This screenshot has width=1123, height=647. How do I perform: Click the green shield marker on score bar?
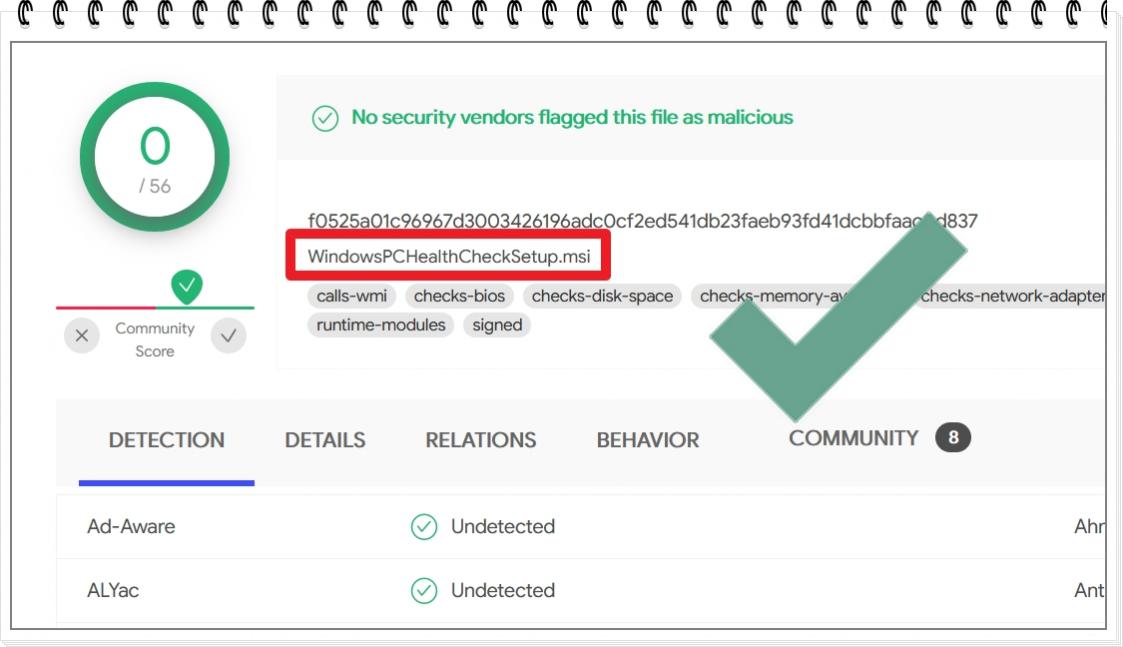point(186,287)
